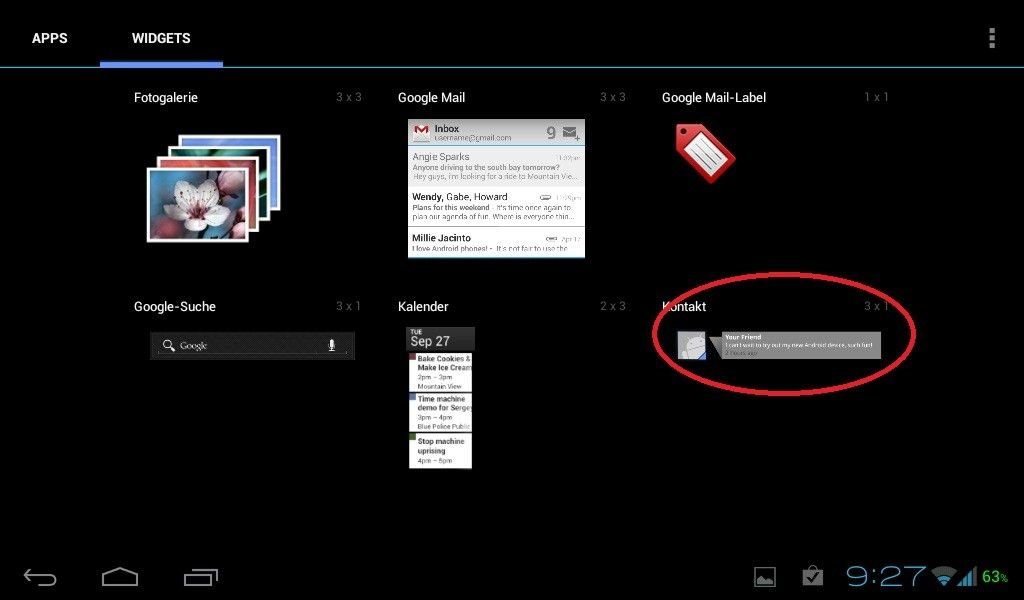This screenshot has height=600, width=1024.
Task: Tap the Kontakt widget avatar picture
Action: [692, 345]
